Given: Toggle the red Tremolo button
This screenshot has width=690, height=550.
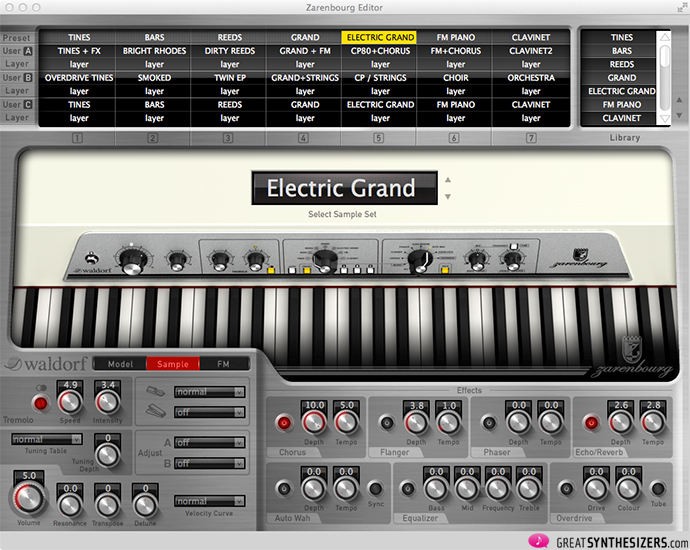Looking at the screenshot, I should (x=42, y=403).
